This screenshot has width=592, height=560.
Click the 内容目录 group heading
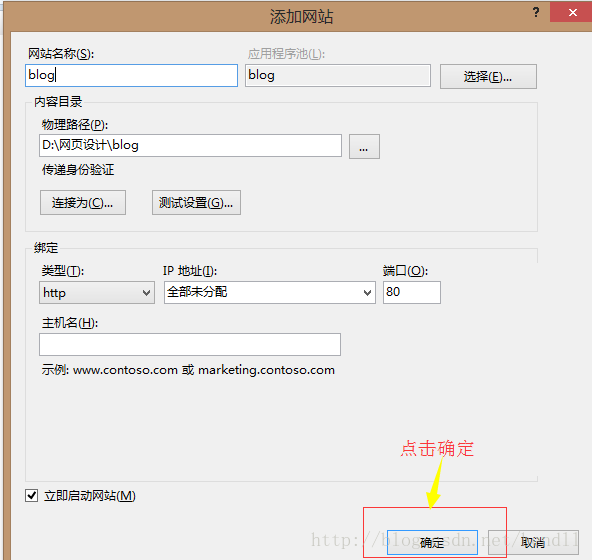click(58, 102)
